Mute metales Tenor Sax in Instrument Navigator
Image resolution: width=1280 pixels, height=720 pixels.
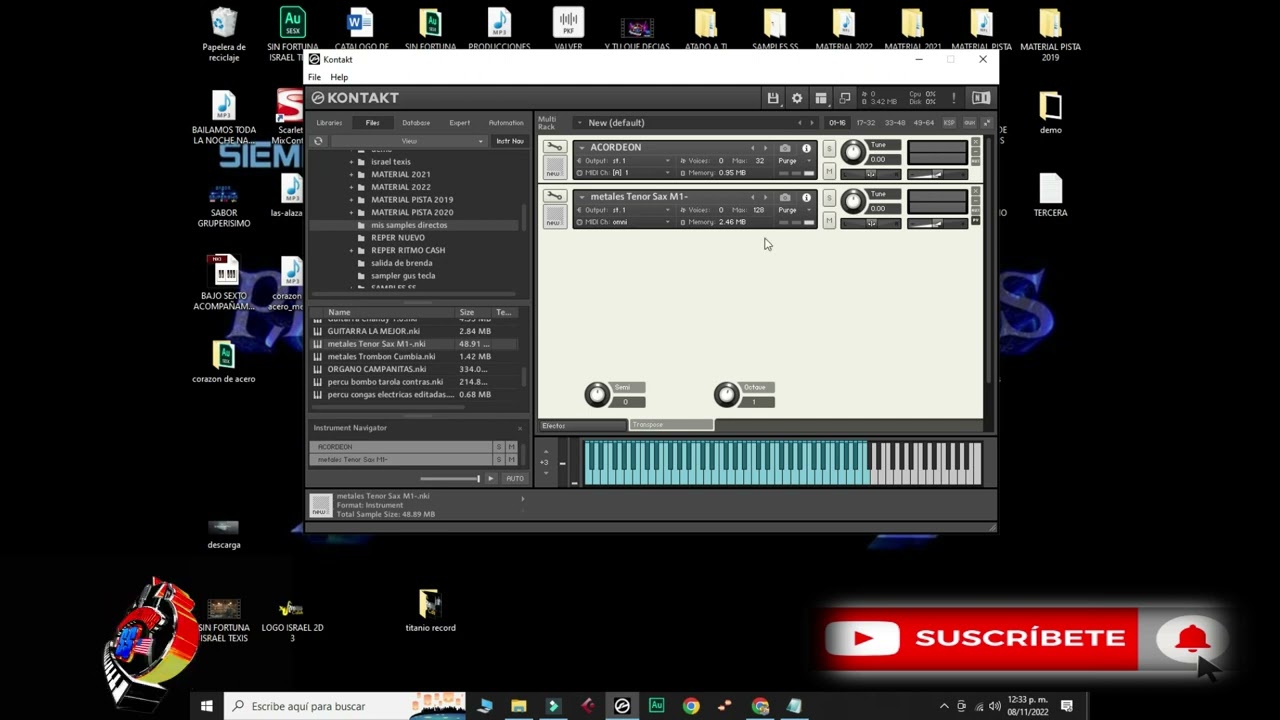[x=511, y=460]
